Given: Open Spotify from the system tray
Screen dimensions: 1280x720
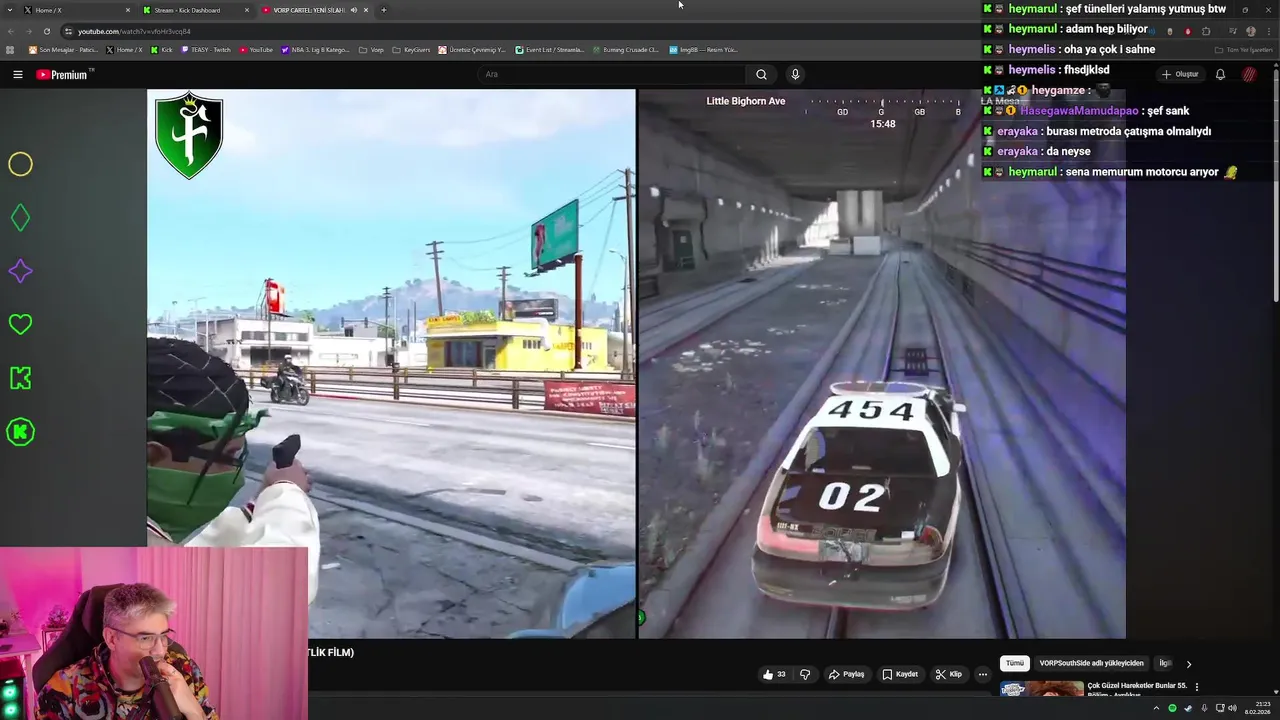Looking at the screenshot, I should click(x=1173, y=708).
